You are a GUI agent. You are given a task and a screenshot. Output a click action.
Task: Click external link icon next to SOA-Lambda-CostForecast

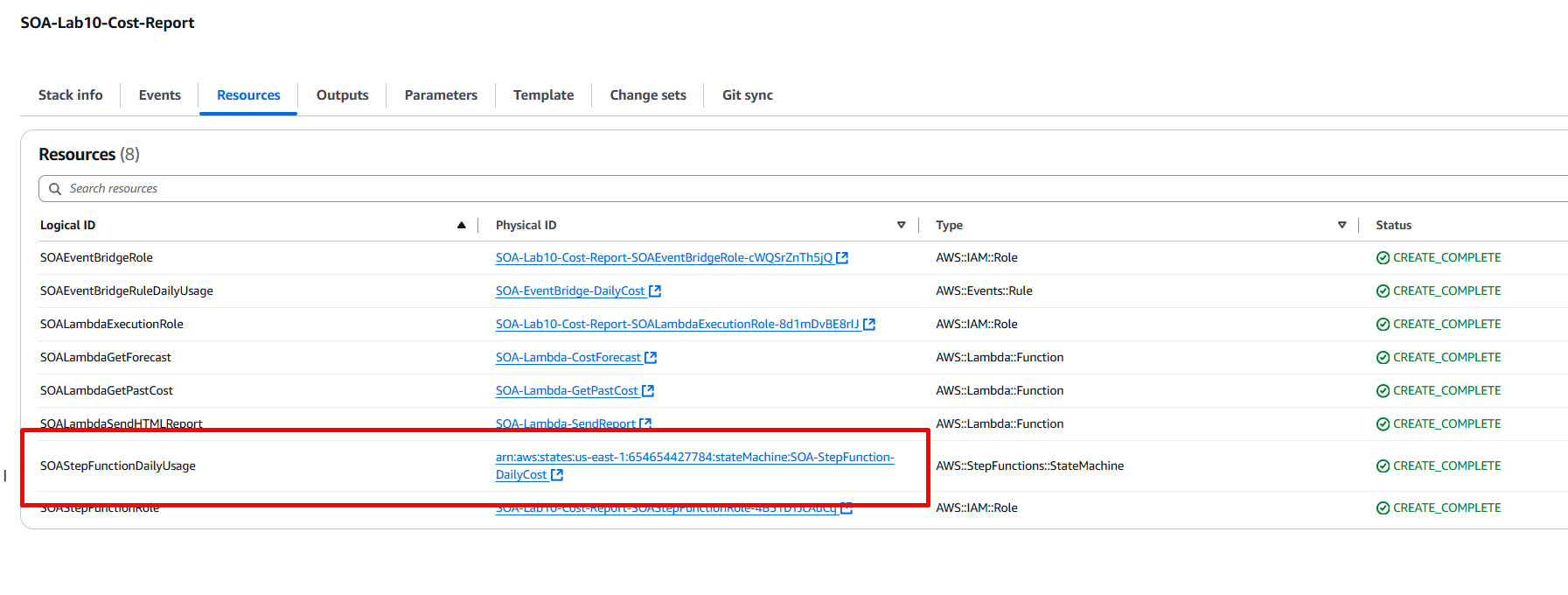click(651, 358)
